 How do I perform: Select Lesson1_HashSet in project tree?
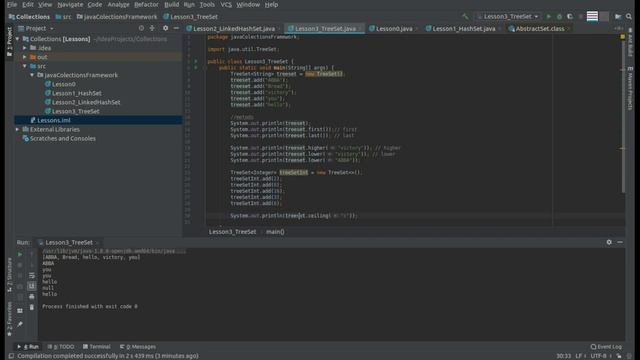tap(77, 93)
